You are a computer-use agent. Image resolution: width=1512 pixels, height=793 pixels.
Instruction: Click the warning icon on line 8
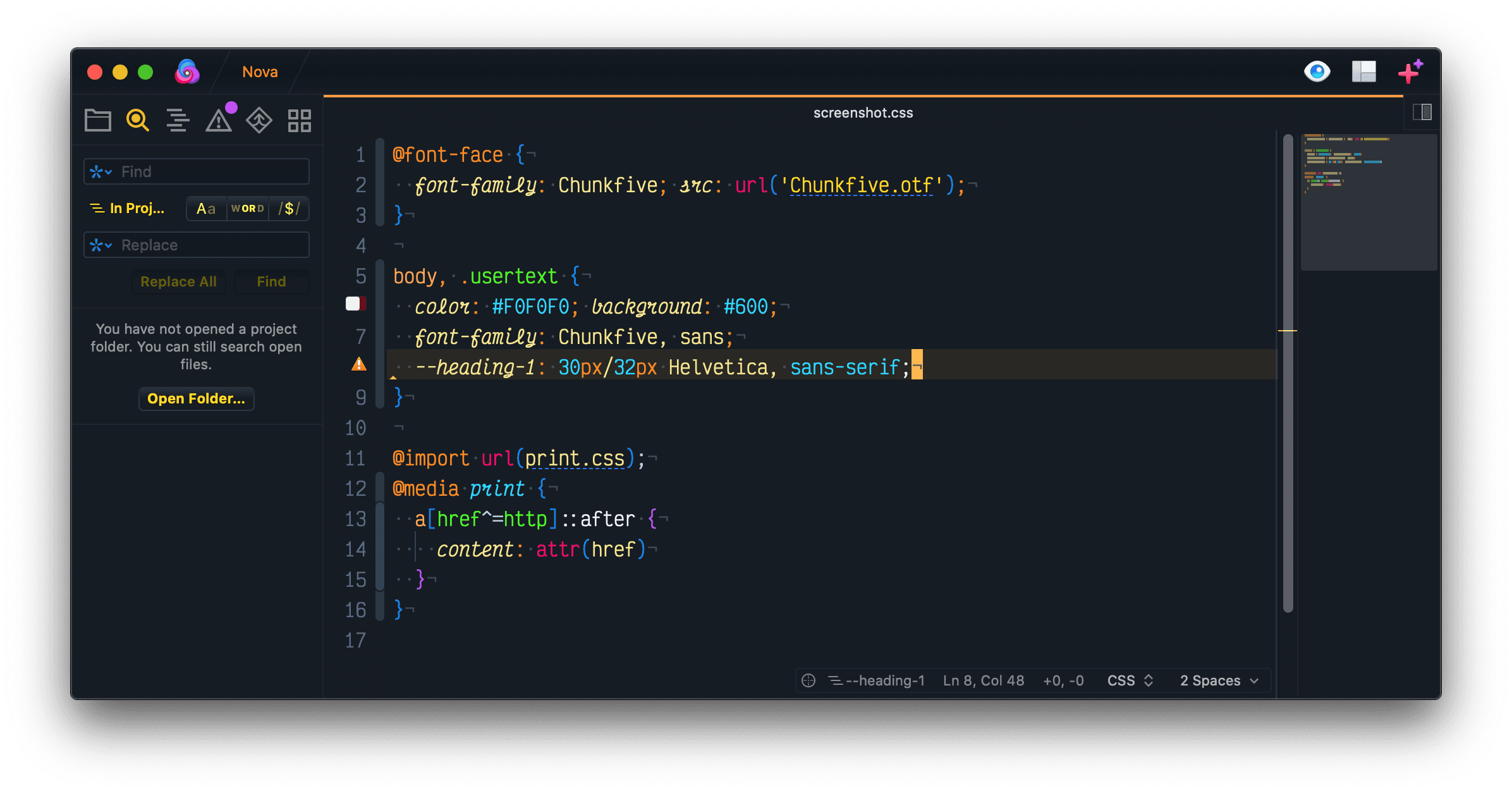coord(358,364)
